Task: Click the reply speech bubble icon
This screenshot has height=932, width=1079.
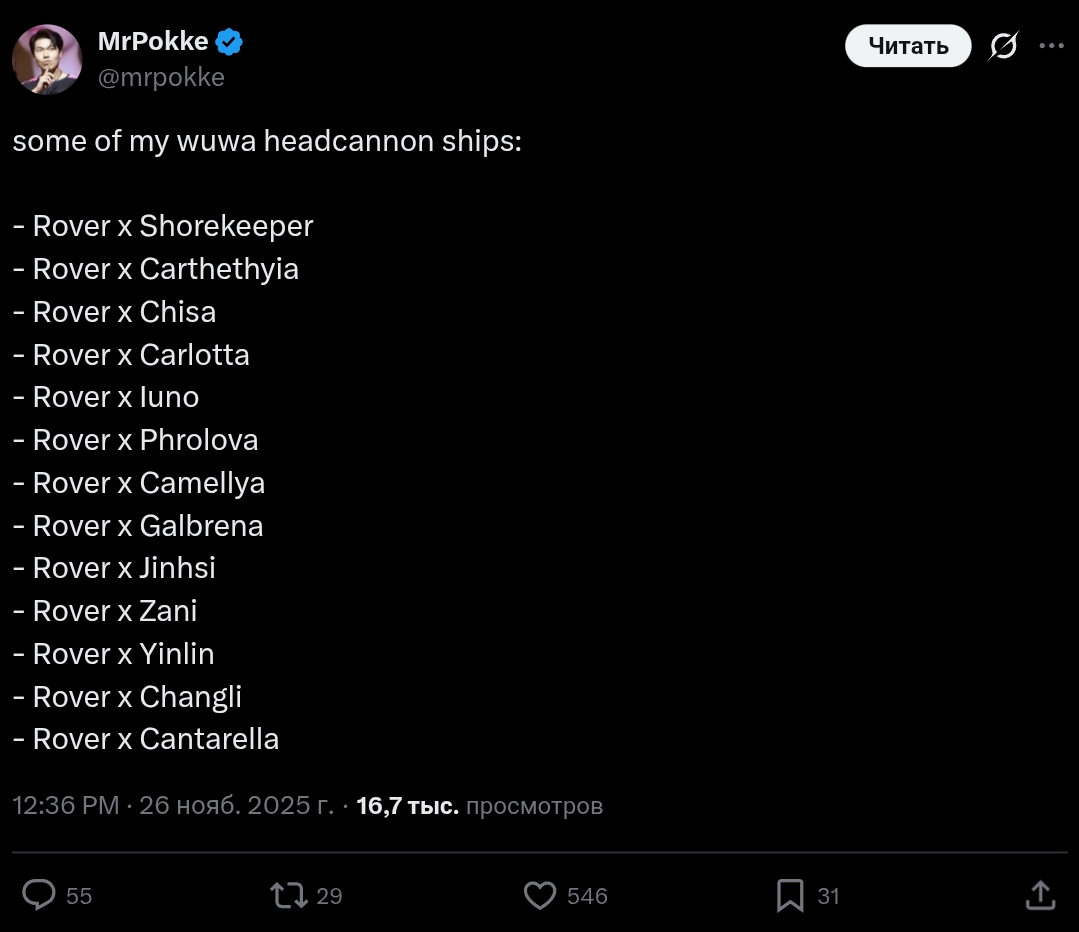Action: (39, 895)
